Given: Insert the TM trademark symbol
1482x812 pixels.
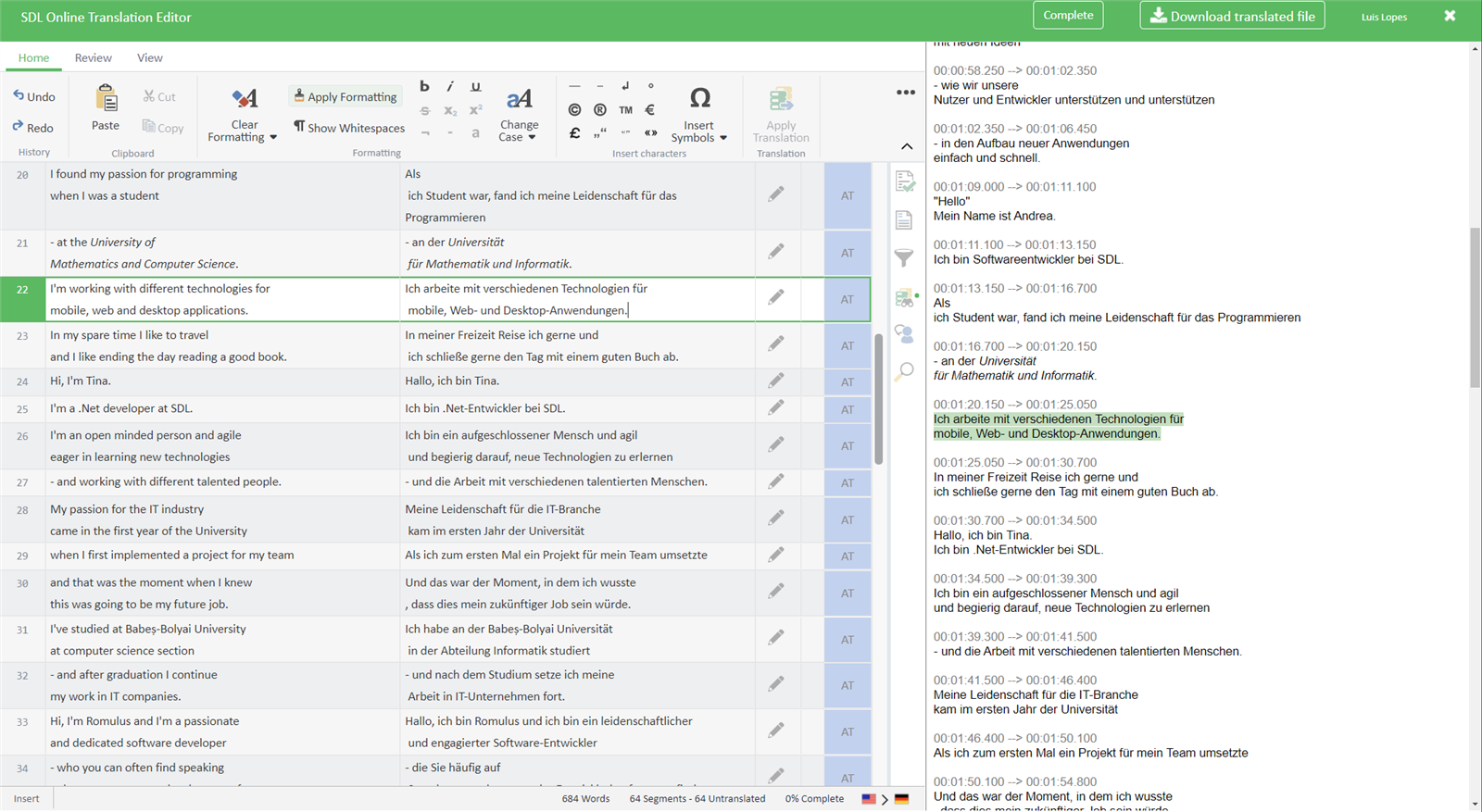Looking at the screenshot, I should point(626,109).
